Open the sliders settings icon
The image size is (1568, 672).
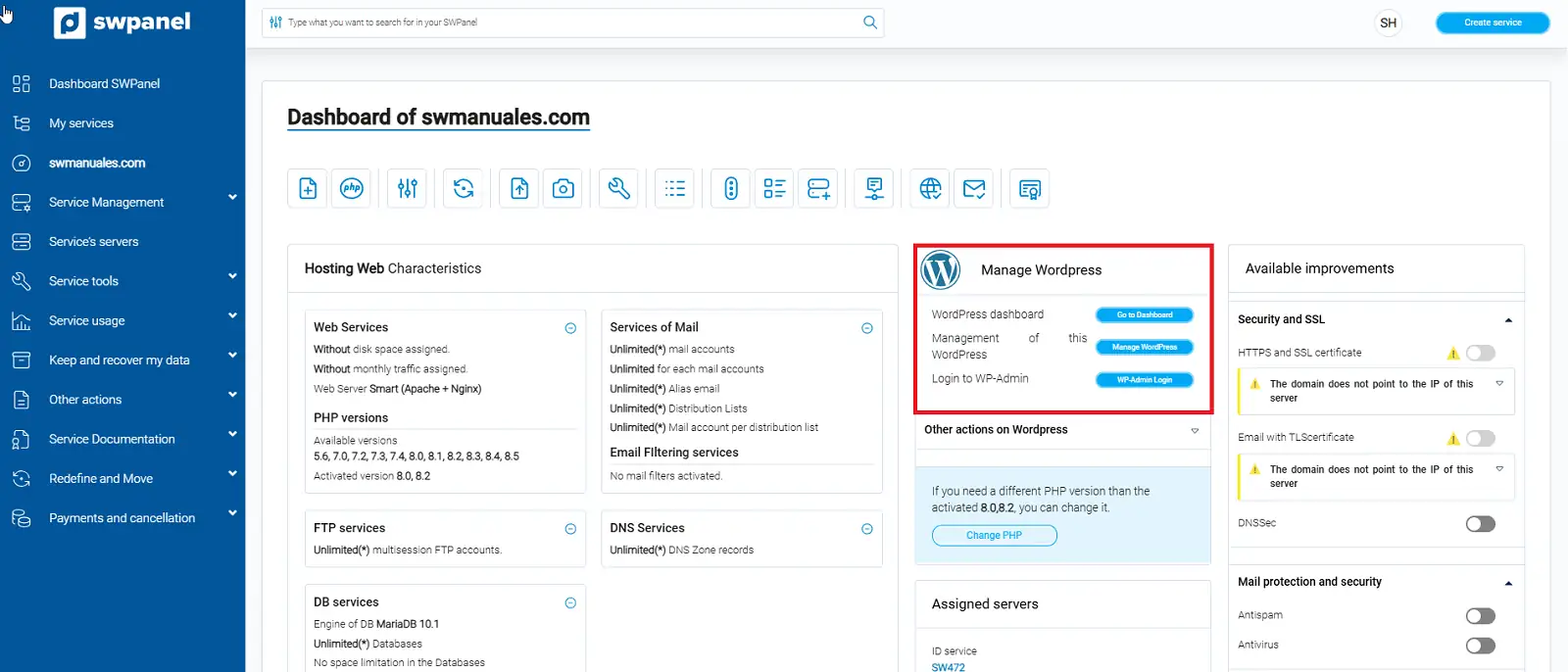pyautogui.click(x=408, y=188)
